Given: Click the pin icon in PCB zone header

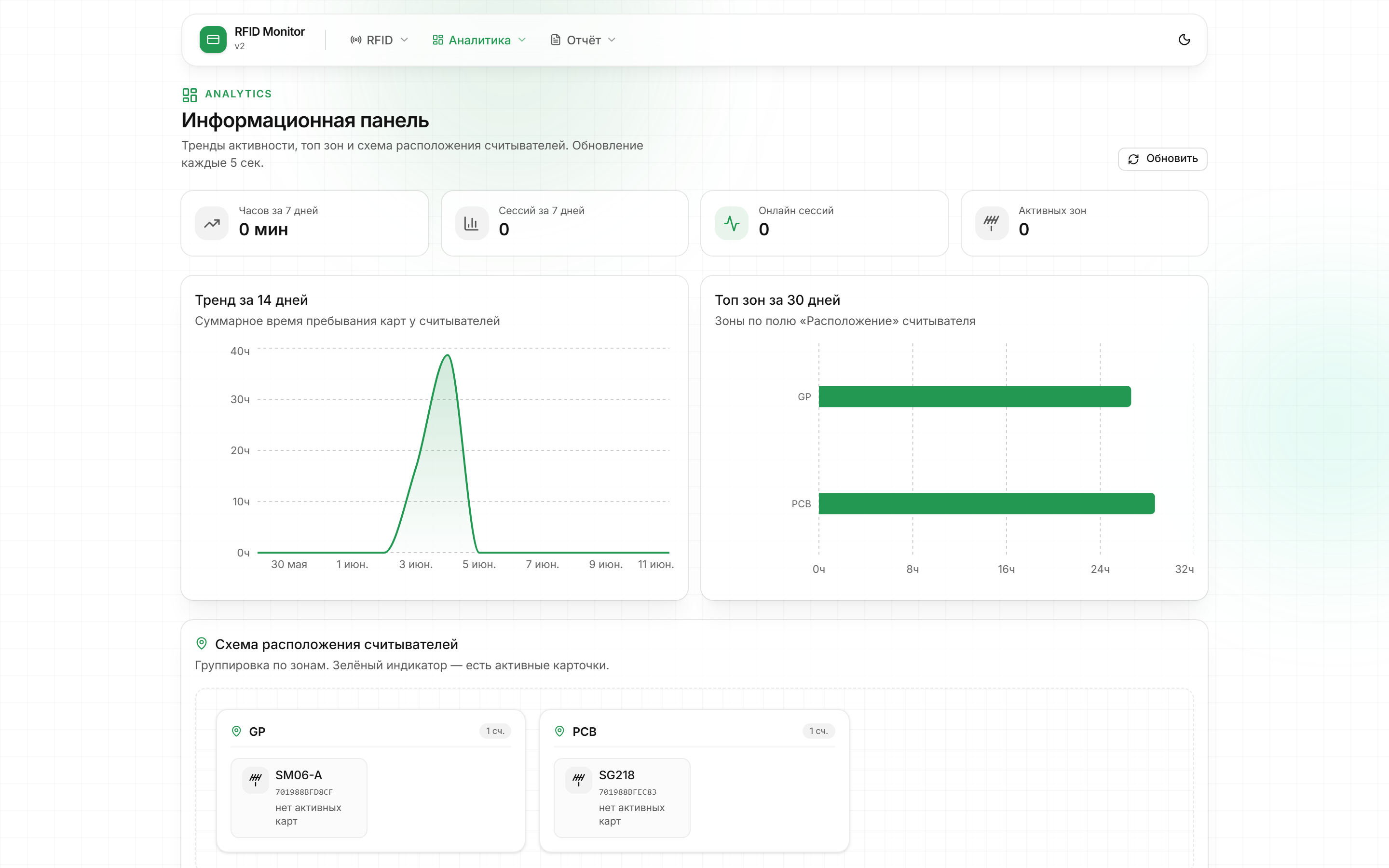Looking at the screenshot, I should (x=559, y=732).
